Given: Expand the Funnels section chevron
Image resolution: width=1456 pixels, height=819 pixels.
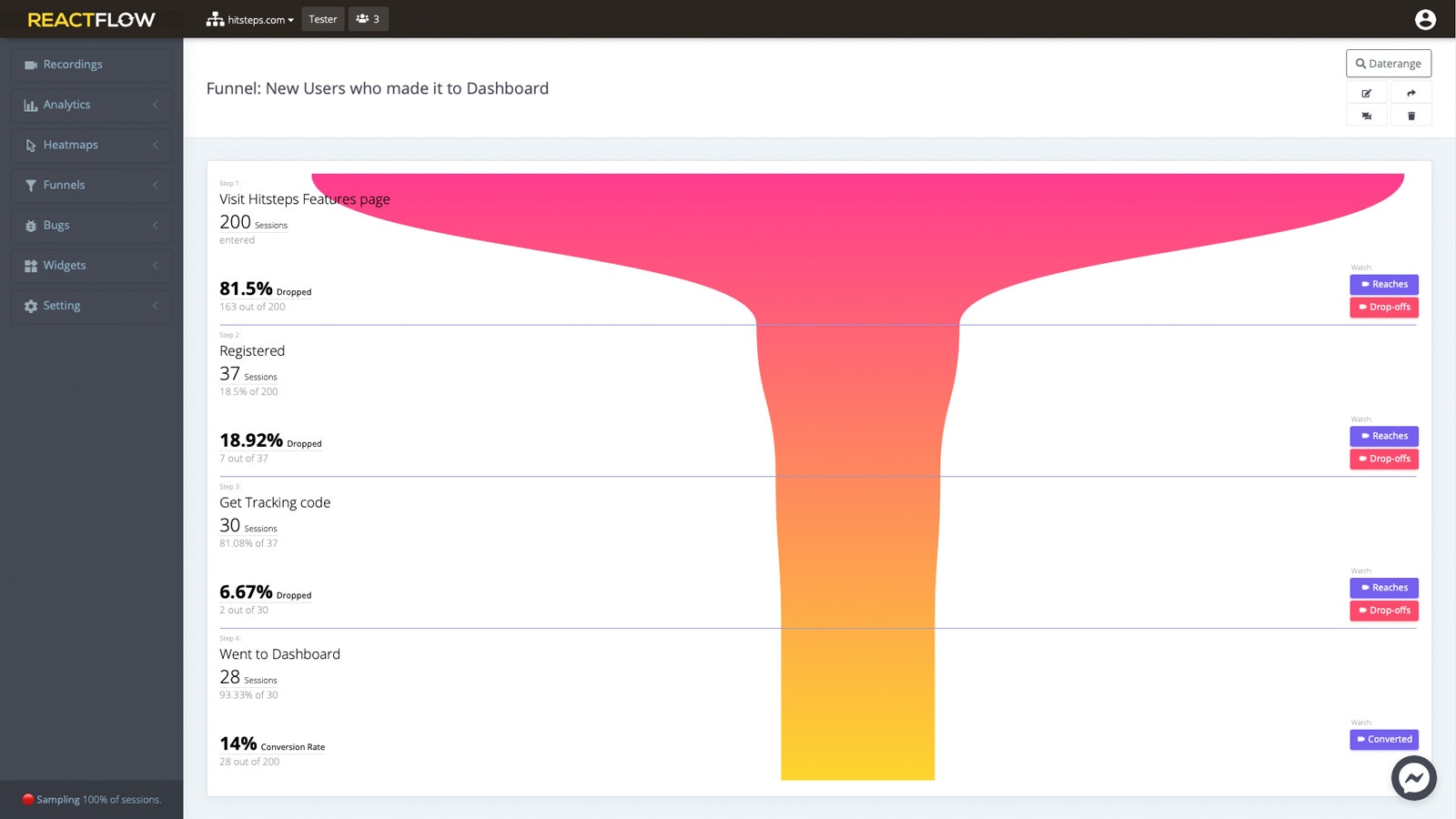Looking at the screenshot, I should point(157,185).
